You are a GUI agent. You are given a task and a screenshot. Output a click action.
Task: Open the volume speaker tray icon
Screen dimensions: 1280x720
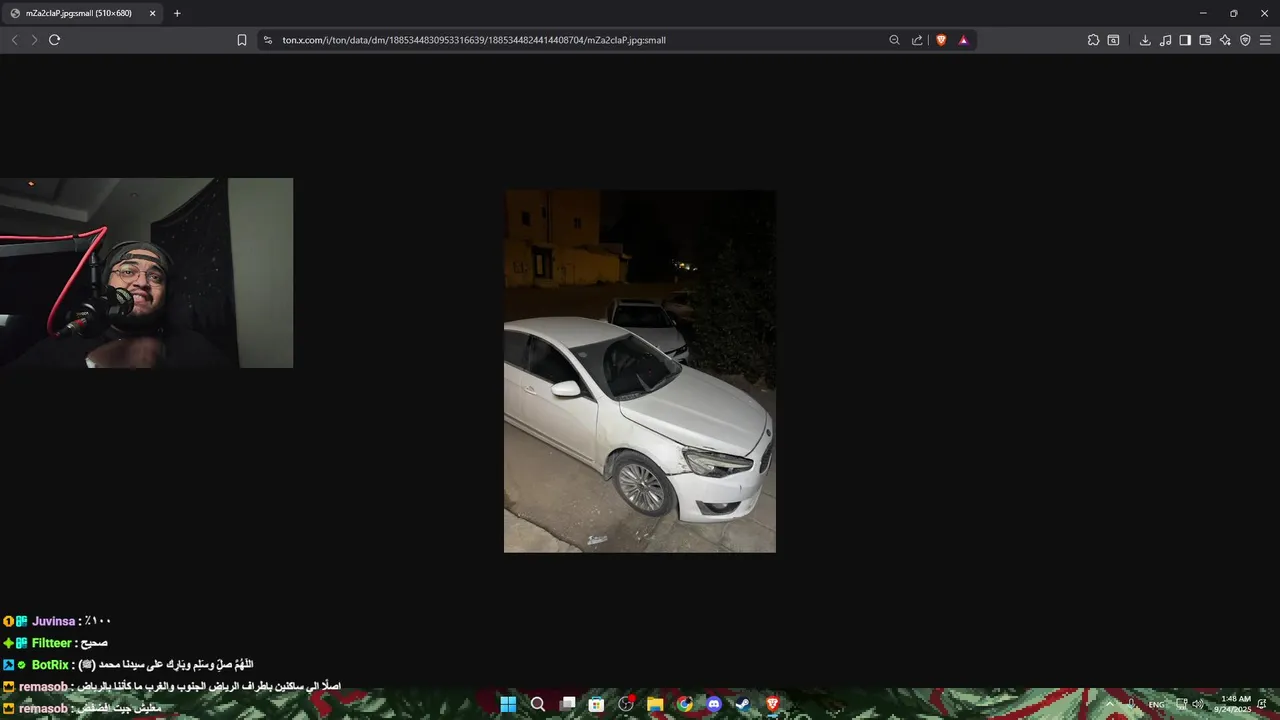[x=1198, y=704]
